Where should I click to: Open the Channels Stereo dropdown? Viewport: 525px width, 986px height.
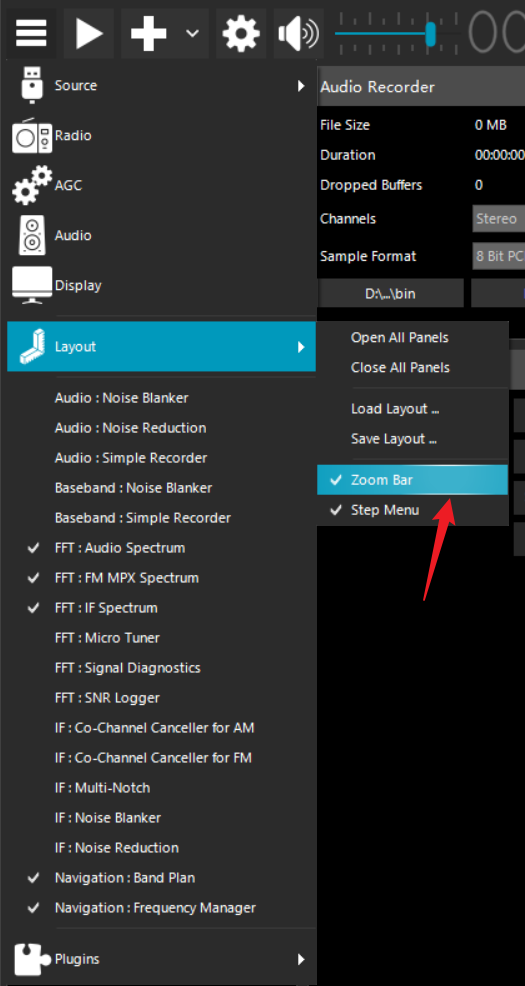499,219
